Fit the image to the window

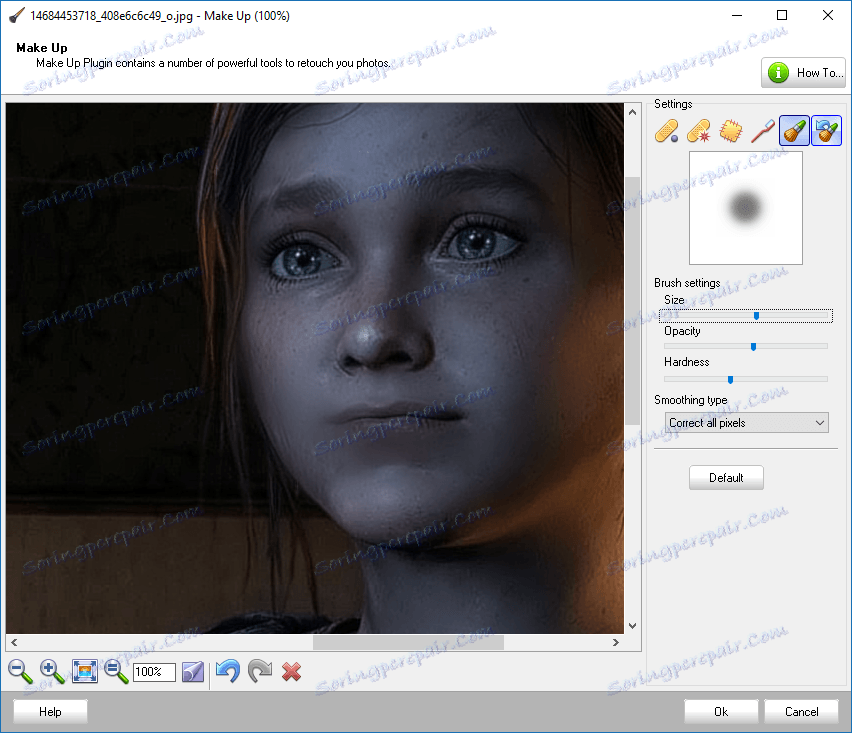[x=85, y=672]
